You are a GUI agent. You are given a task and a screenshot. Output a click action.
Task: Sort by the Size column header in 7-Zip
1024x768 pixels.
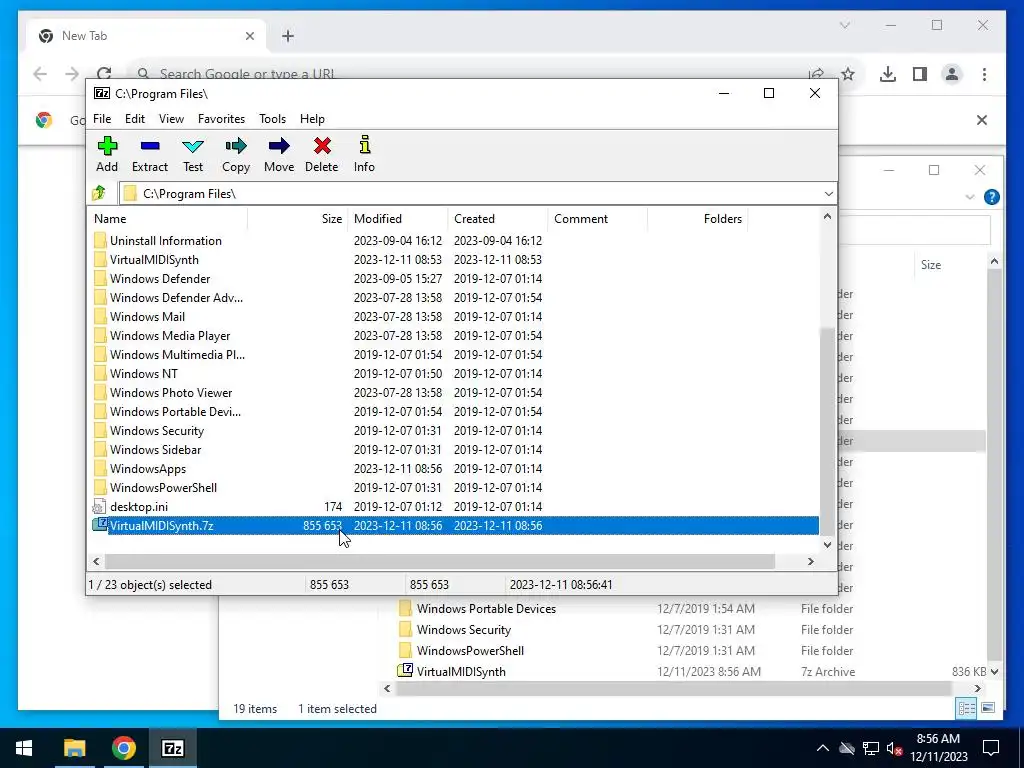click(x=298, y=219)
